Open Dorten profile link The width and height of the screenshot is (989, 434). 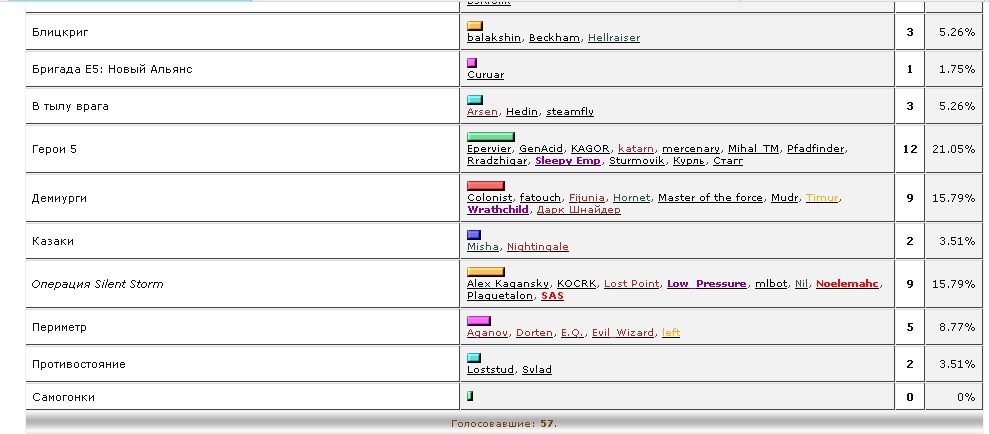coord(534,333)
